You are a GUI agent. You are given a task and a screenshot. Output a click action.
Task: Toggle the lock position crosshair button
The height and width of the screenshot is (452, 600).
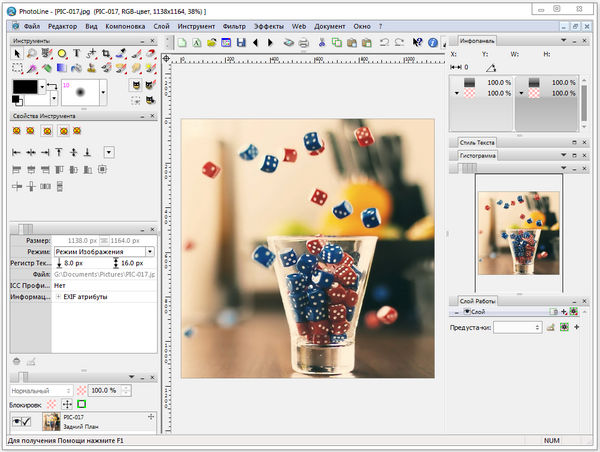point(66,404)
